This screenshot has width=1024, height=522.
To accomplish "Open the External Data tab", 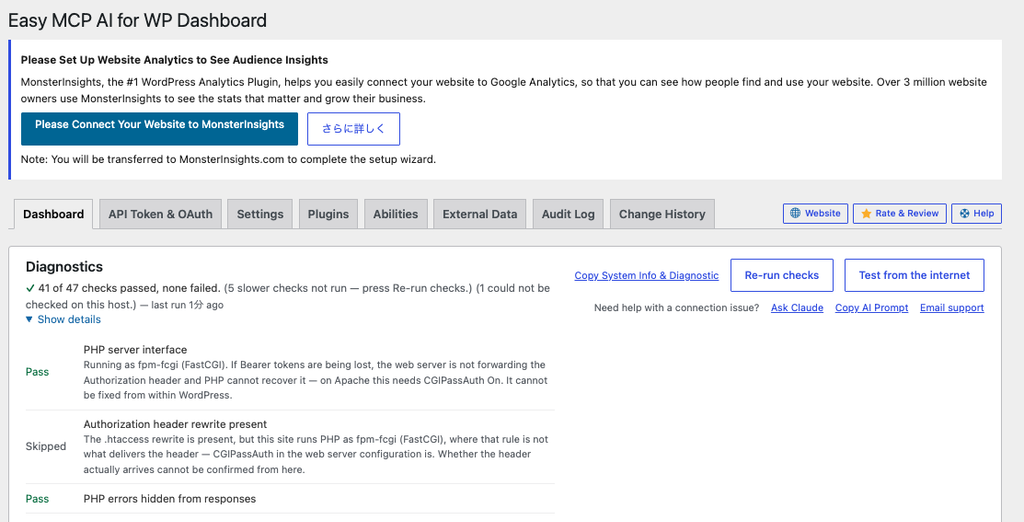I will pyautogui.click(x=479, y=214).
